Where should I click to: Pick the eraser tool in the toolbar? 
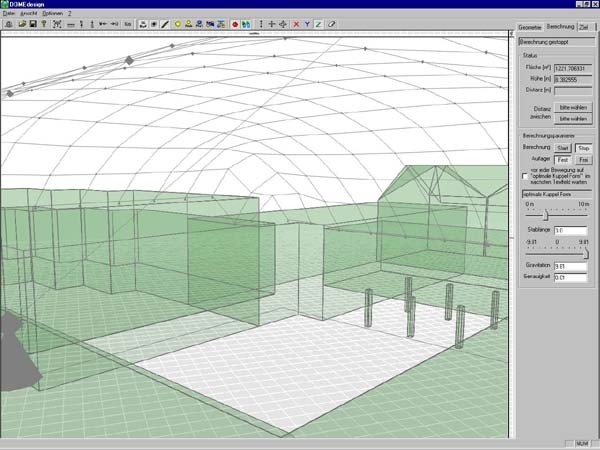(x=332, y=24)
